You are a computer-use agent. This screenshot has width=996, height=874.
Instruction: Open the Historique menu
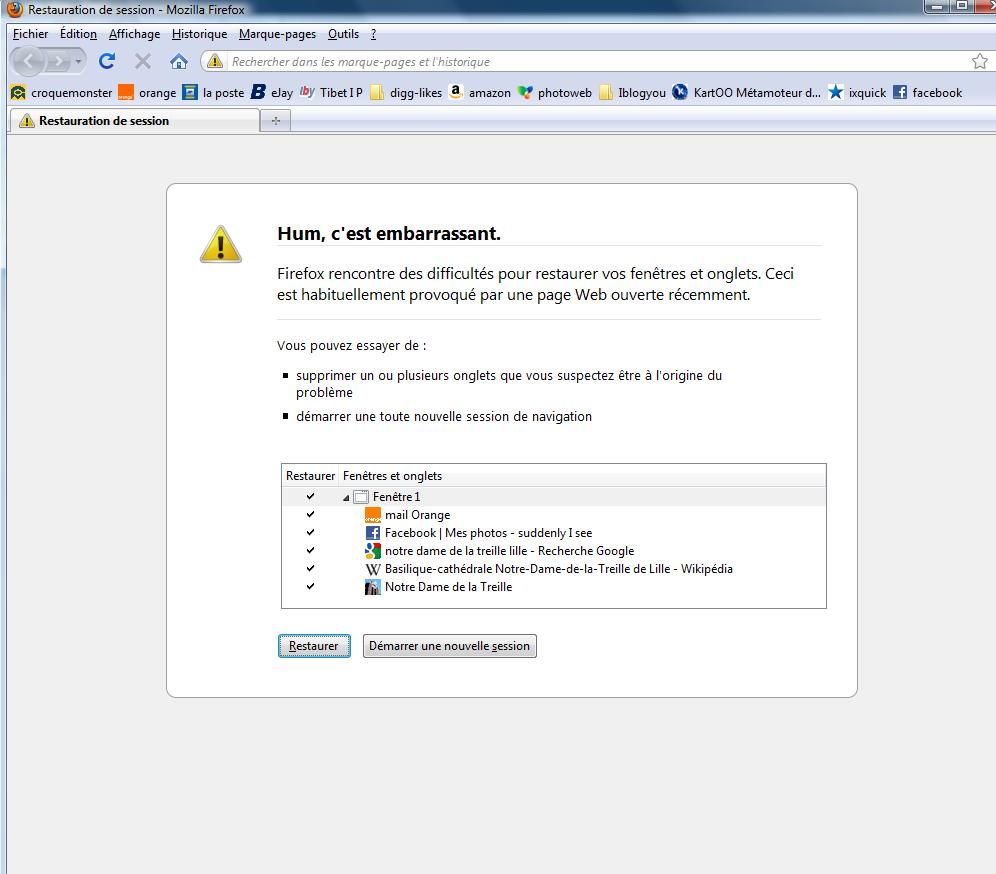[x=199, y=34]
